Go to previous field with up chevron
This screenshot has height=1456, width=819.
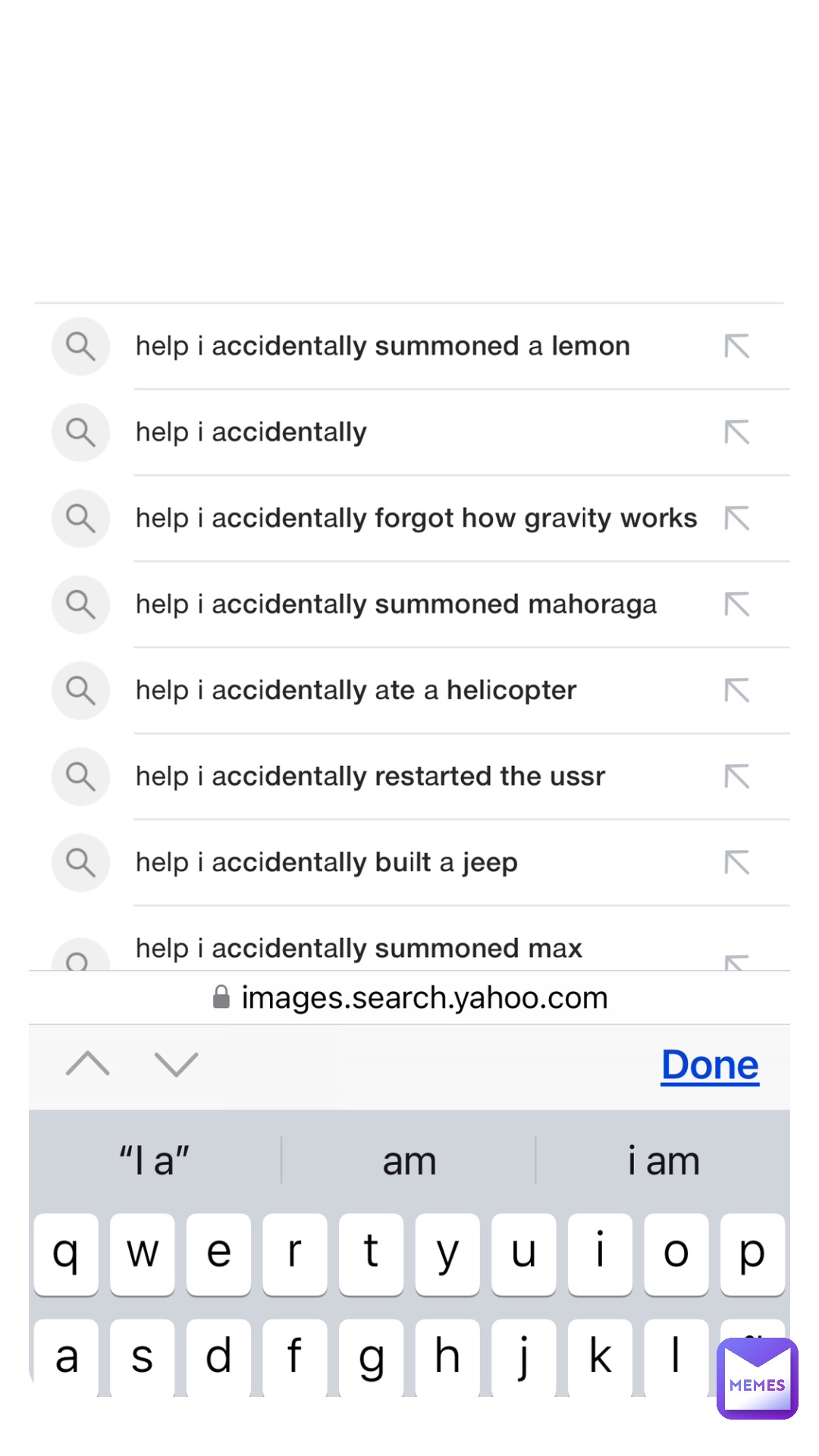pyautogui.click(x=88, y=1064)
